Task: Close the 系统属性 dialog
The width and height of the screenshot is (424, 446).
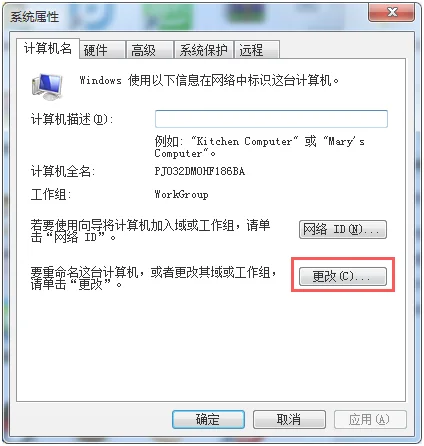Action: tap(392, 13)
